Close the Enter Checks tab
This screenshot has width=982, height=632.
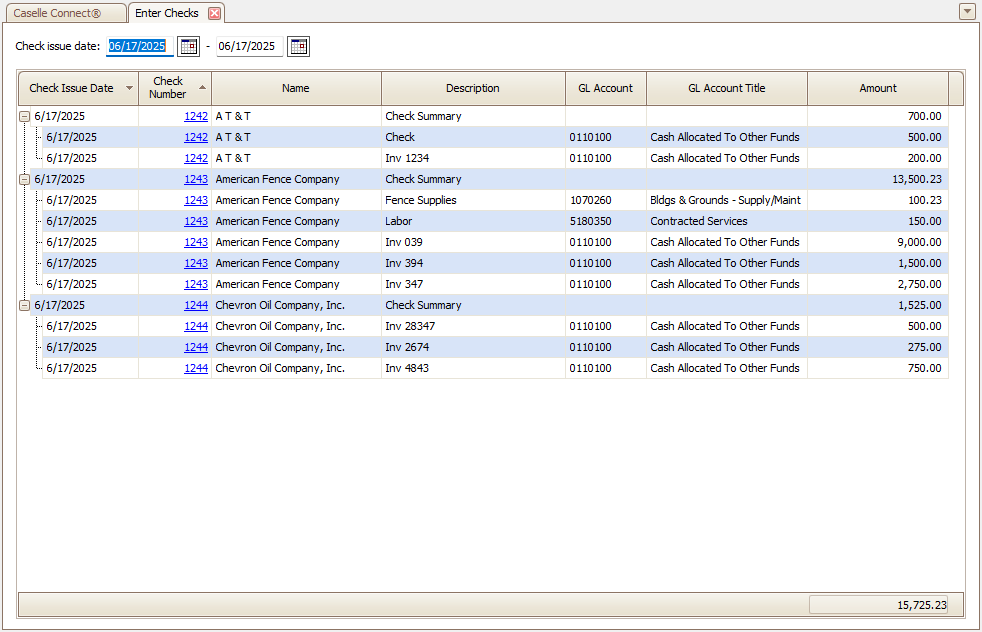(214, 13)
